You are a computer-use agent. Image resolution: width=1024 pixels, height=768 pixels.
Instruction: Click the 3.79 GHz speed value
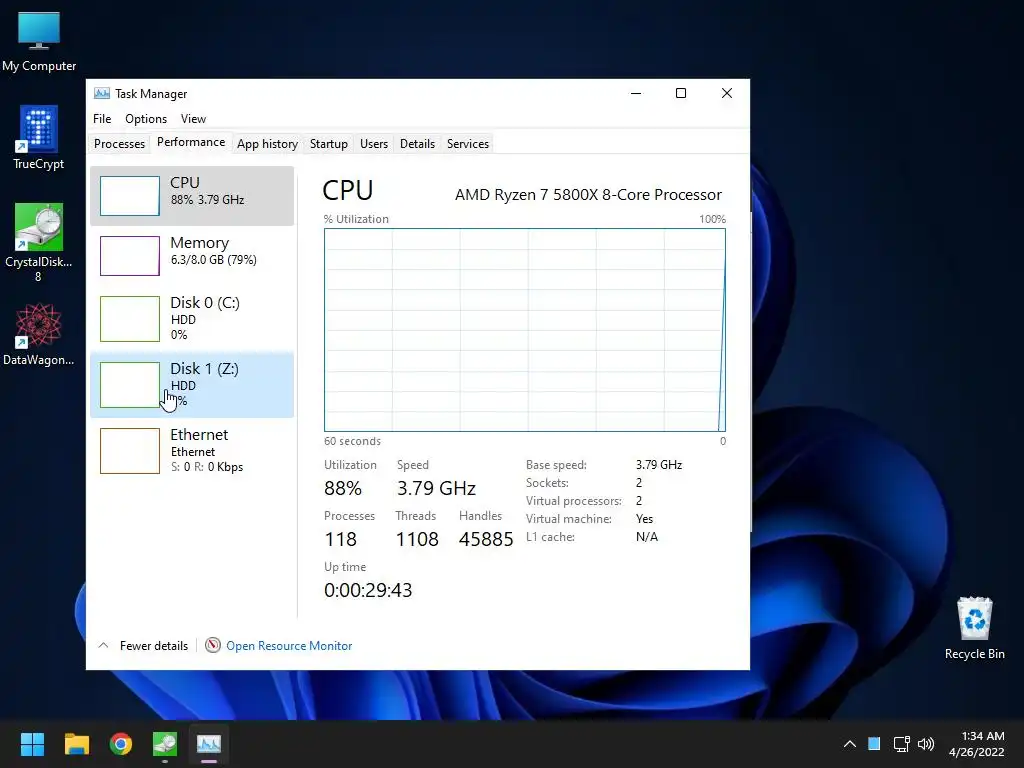point(436,488)
